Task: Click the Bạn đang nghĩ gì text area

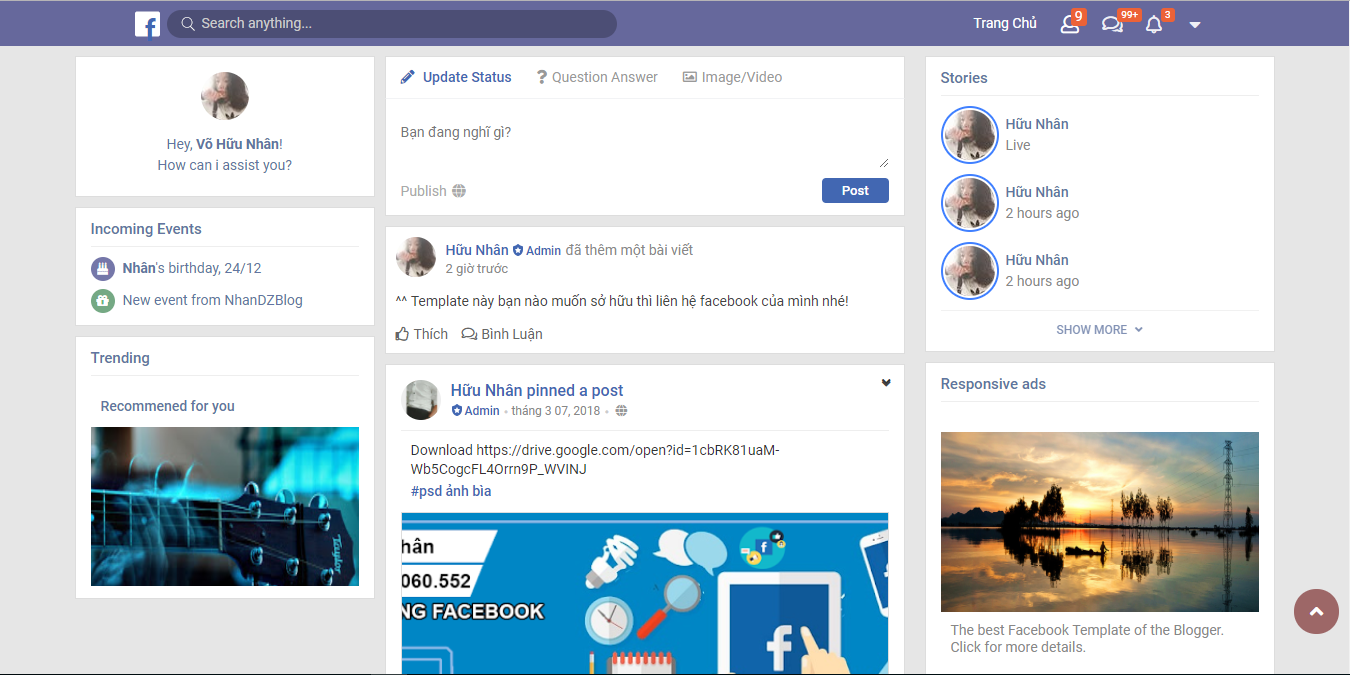Action: click(x=644, y=142)
